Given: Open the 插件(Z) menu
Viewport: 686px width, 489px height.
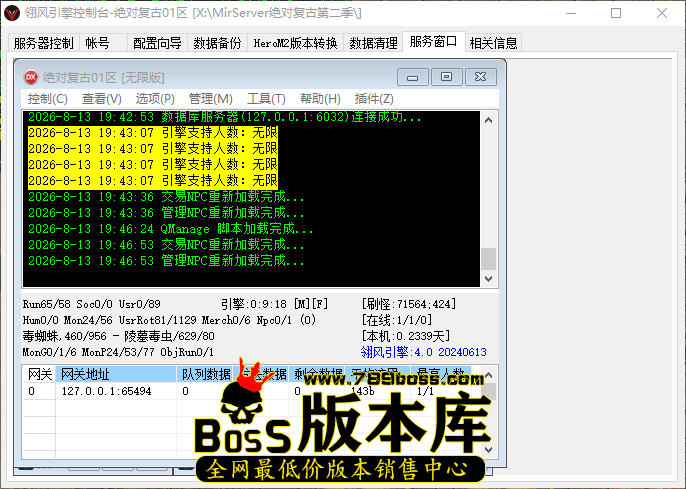Looking at the screenshot, I should point(374,99).
